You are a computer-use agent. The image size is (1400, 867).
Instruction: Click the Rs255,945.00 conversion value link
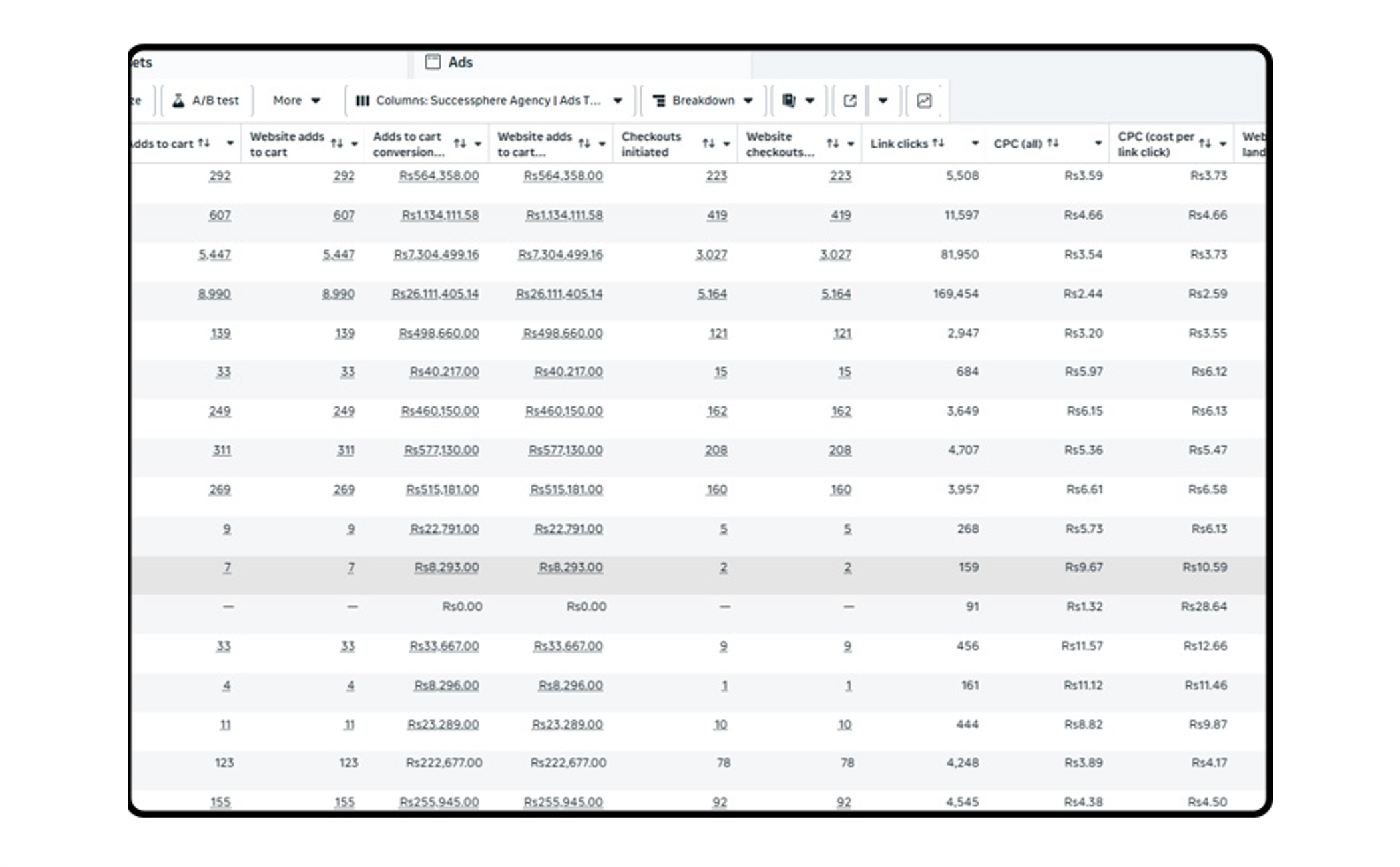click(x=439, y=802)
